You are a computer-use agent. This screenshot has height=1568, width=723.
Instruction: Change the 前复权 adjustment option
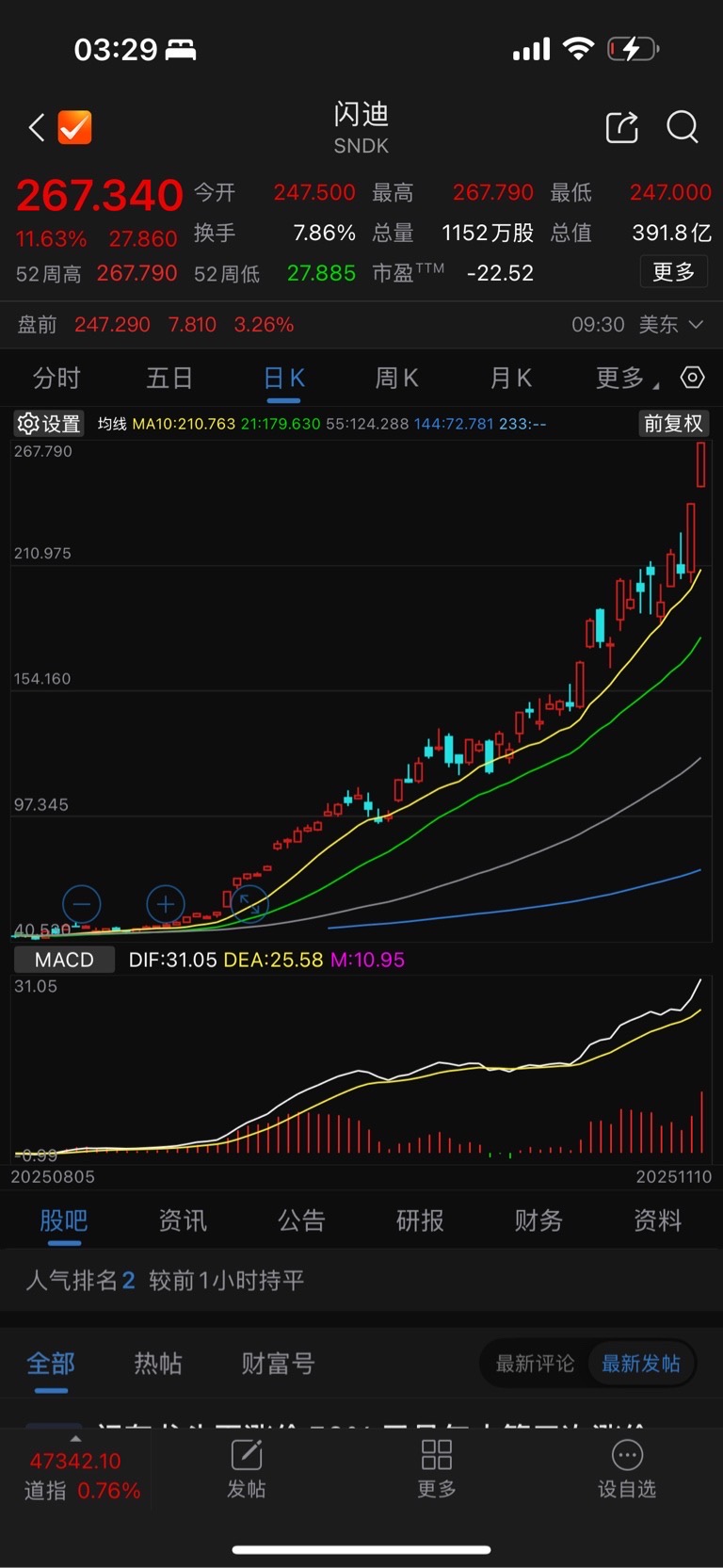[x=673, y=424]
